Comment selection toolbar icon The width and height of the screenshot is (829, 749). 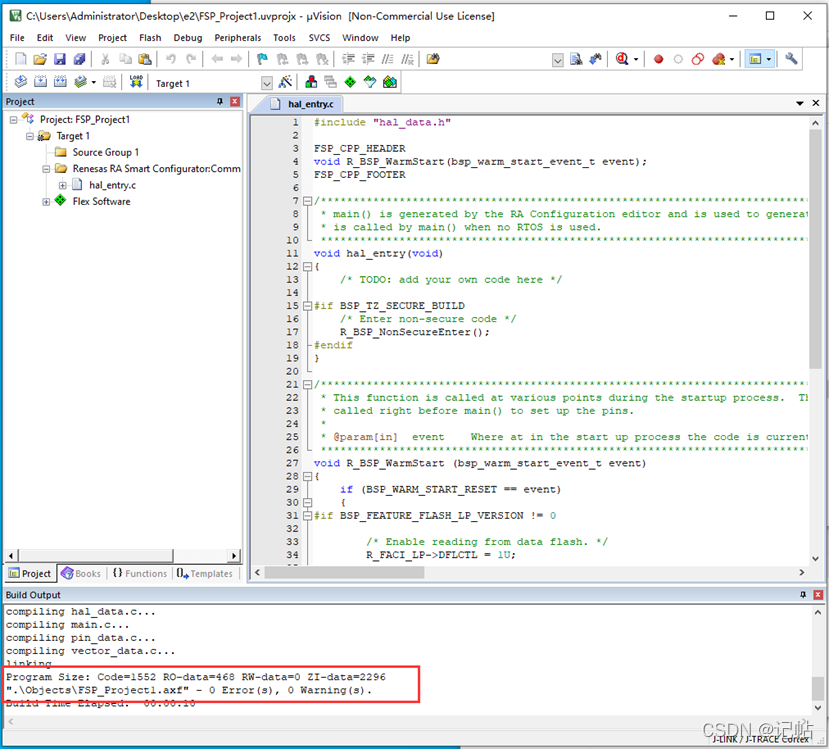coord(388,59)
